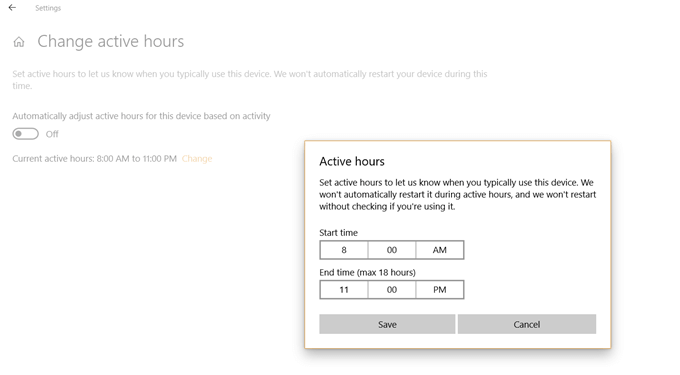The height and width of the screenshot is (375, 680).
Task: Click the Active hours dialog title
Action: (x=352, y=162)
